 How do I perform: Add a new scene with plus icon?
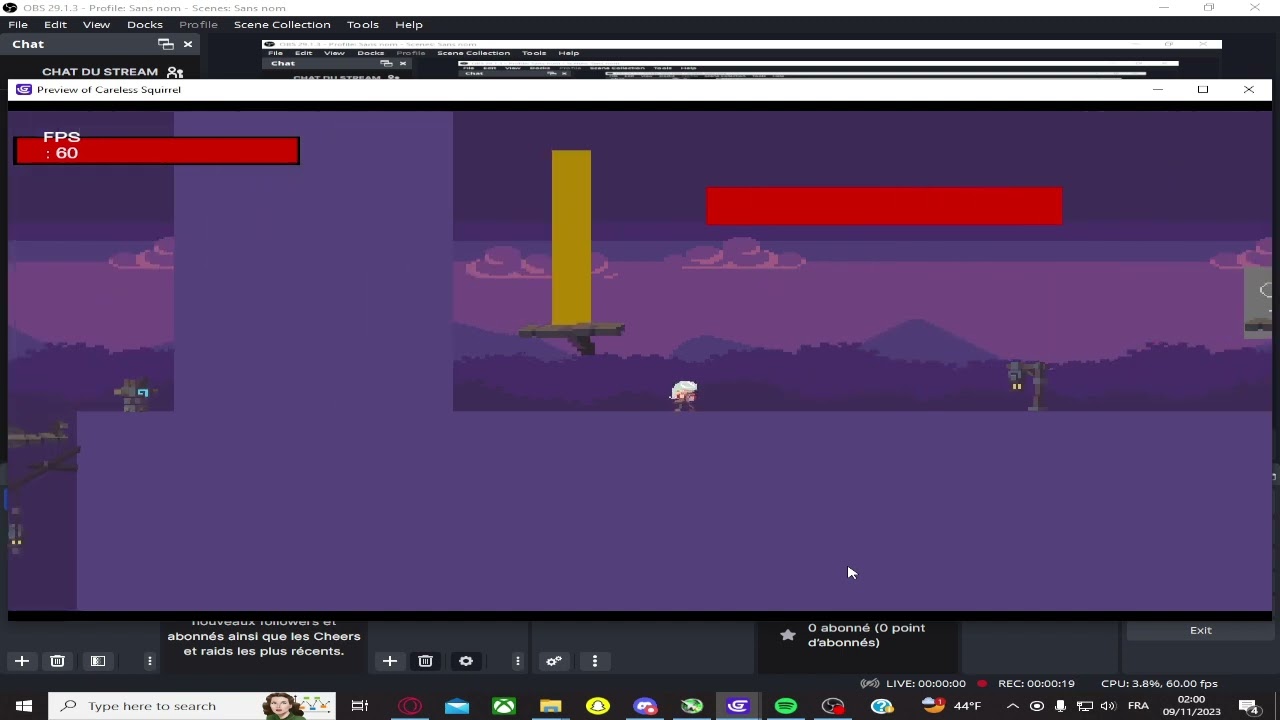pos(22,661)
